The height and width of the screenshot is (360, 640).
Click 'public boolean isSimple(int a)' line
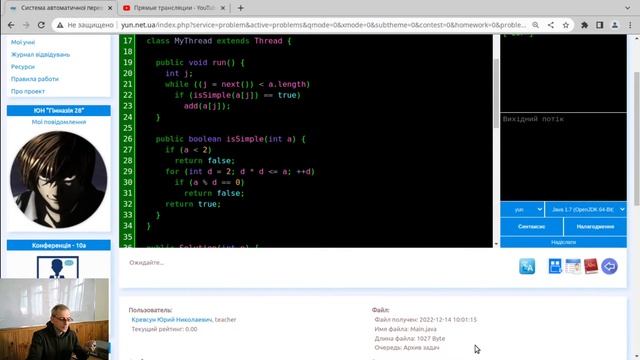231,139
